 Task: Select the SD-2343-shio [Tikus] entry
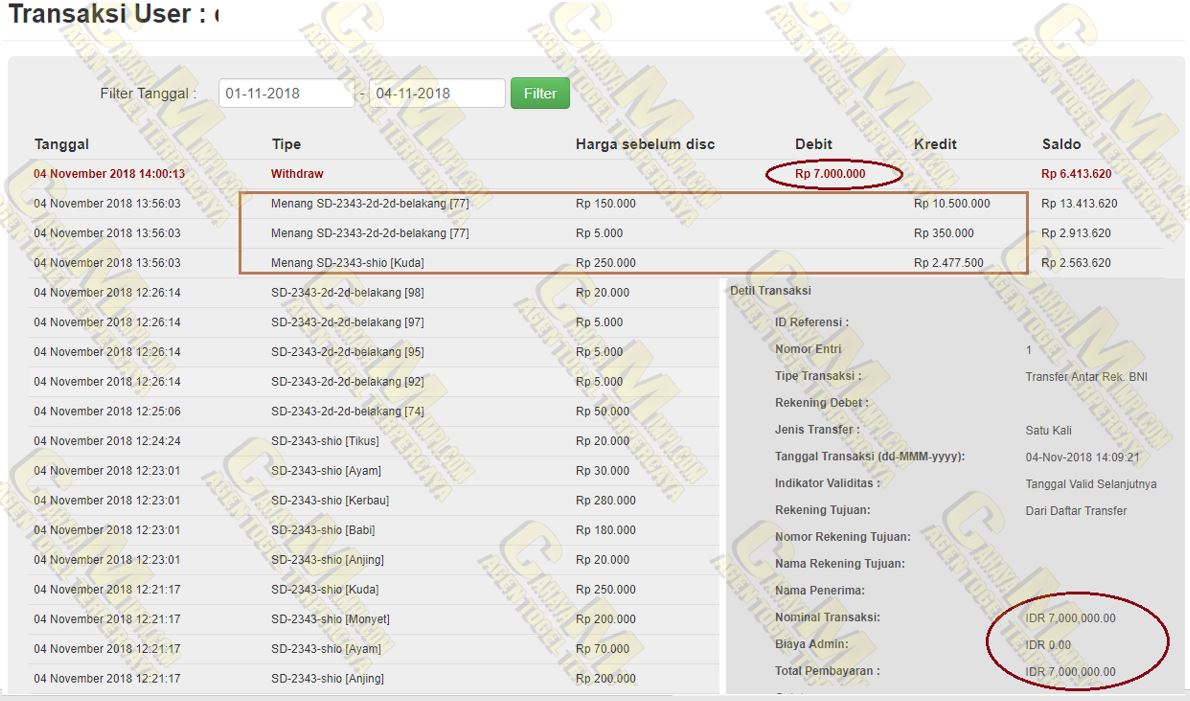[x=324, y=441]
